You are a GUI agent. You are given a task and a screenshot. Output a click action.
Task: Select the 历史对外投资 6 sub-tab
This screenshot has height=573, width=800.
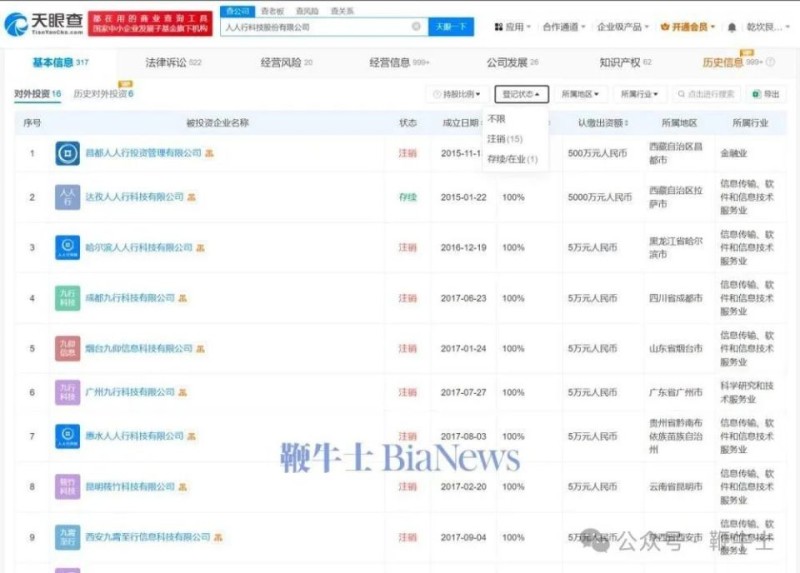(104, 94)
